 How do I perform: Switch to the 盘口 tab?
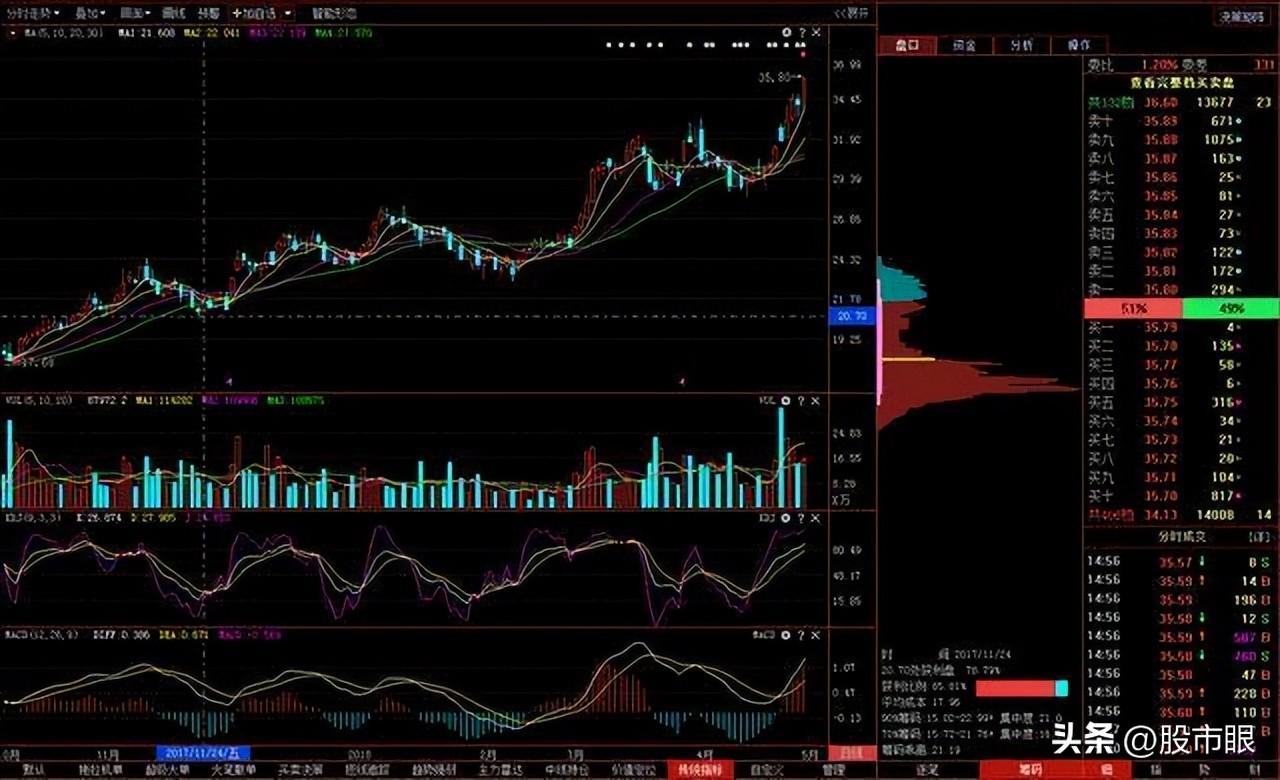coord(908,45)
